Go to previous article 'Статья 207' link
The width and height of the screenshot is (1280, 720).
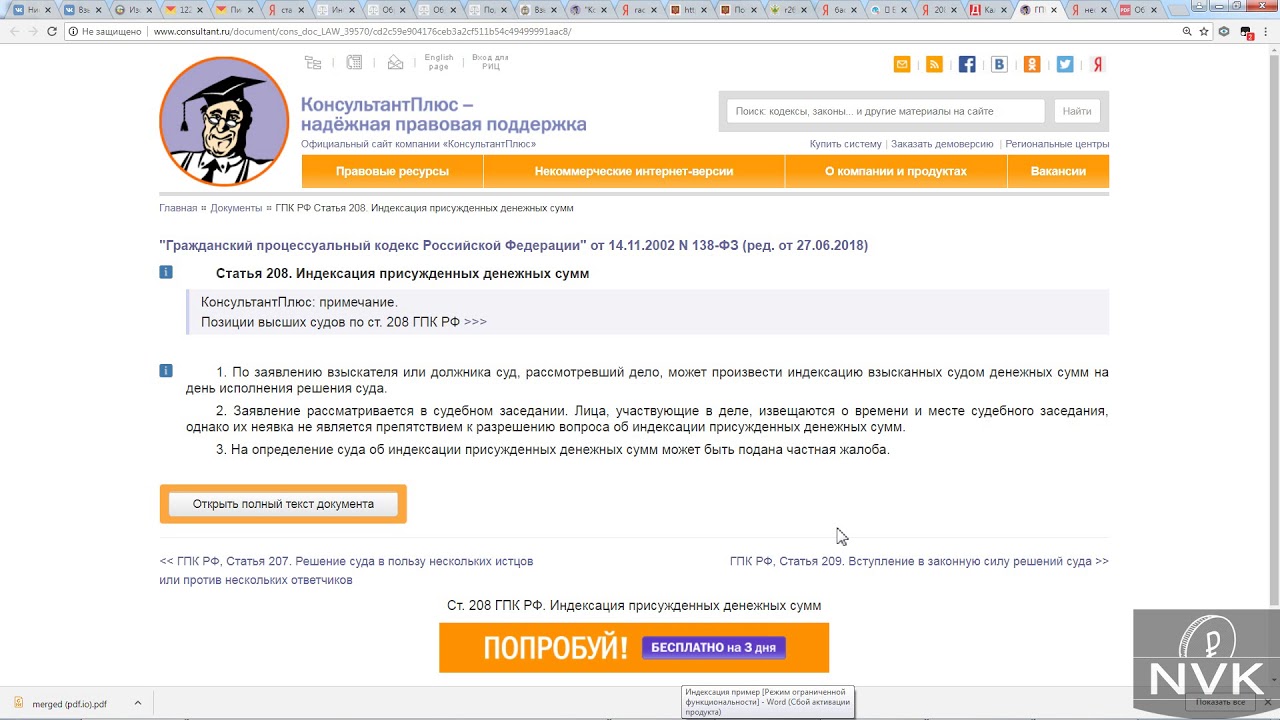pos(346,570)
